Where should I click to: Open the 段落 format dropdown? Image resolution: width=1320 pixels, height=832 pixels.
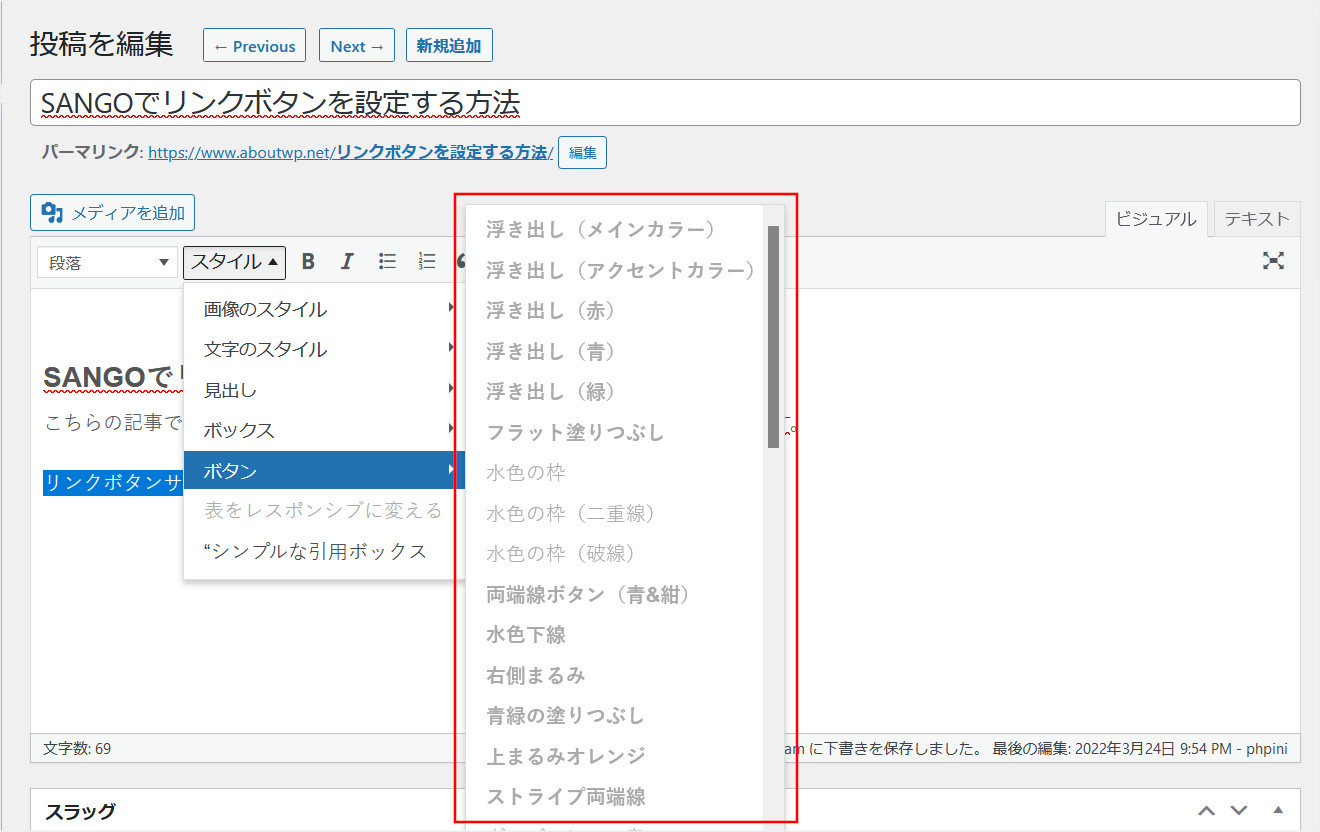107,263
